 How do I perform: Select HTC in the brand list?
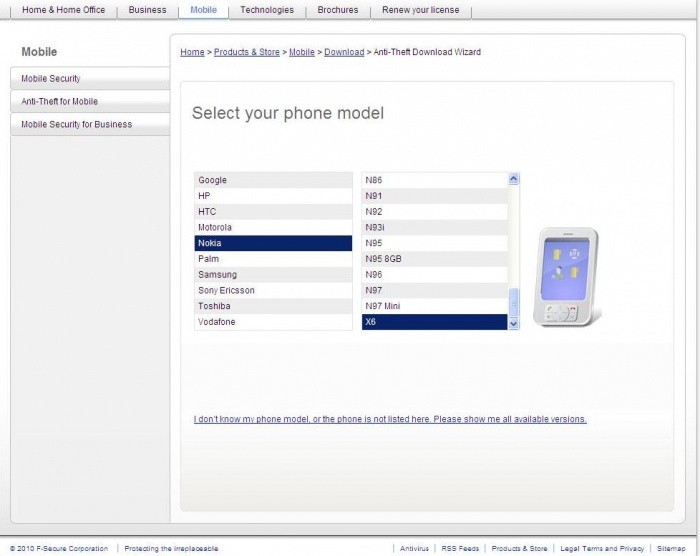coord(273,212)
